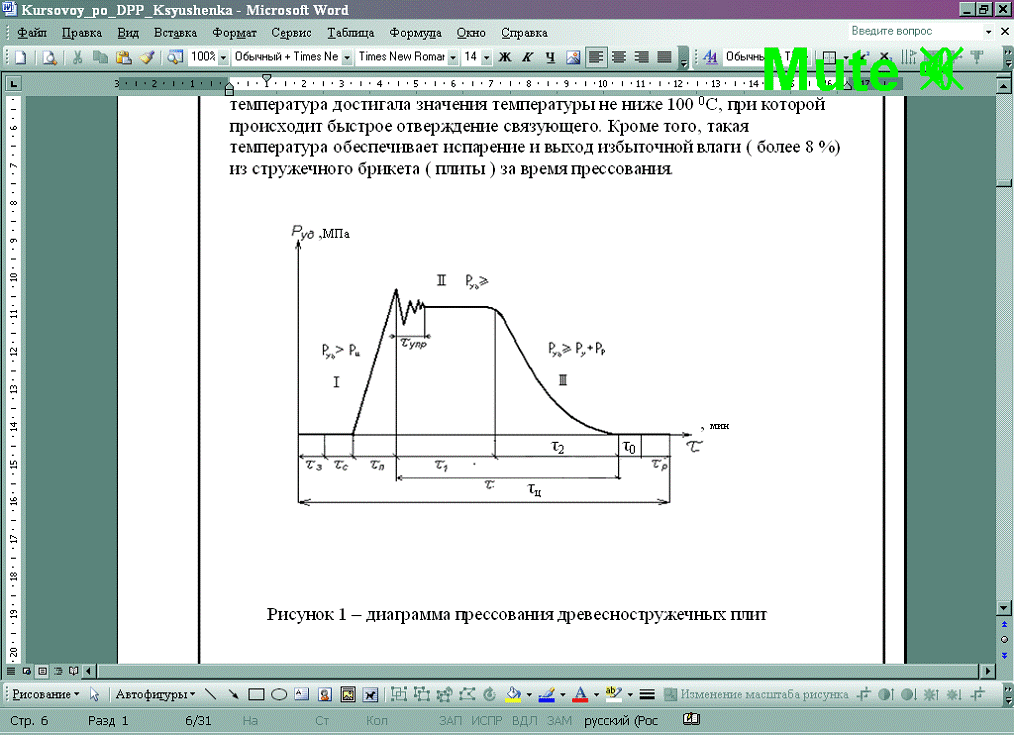1014x735 pixels.
Task: Justify text alignment
Action: (x=664, y=57)
